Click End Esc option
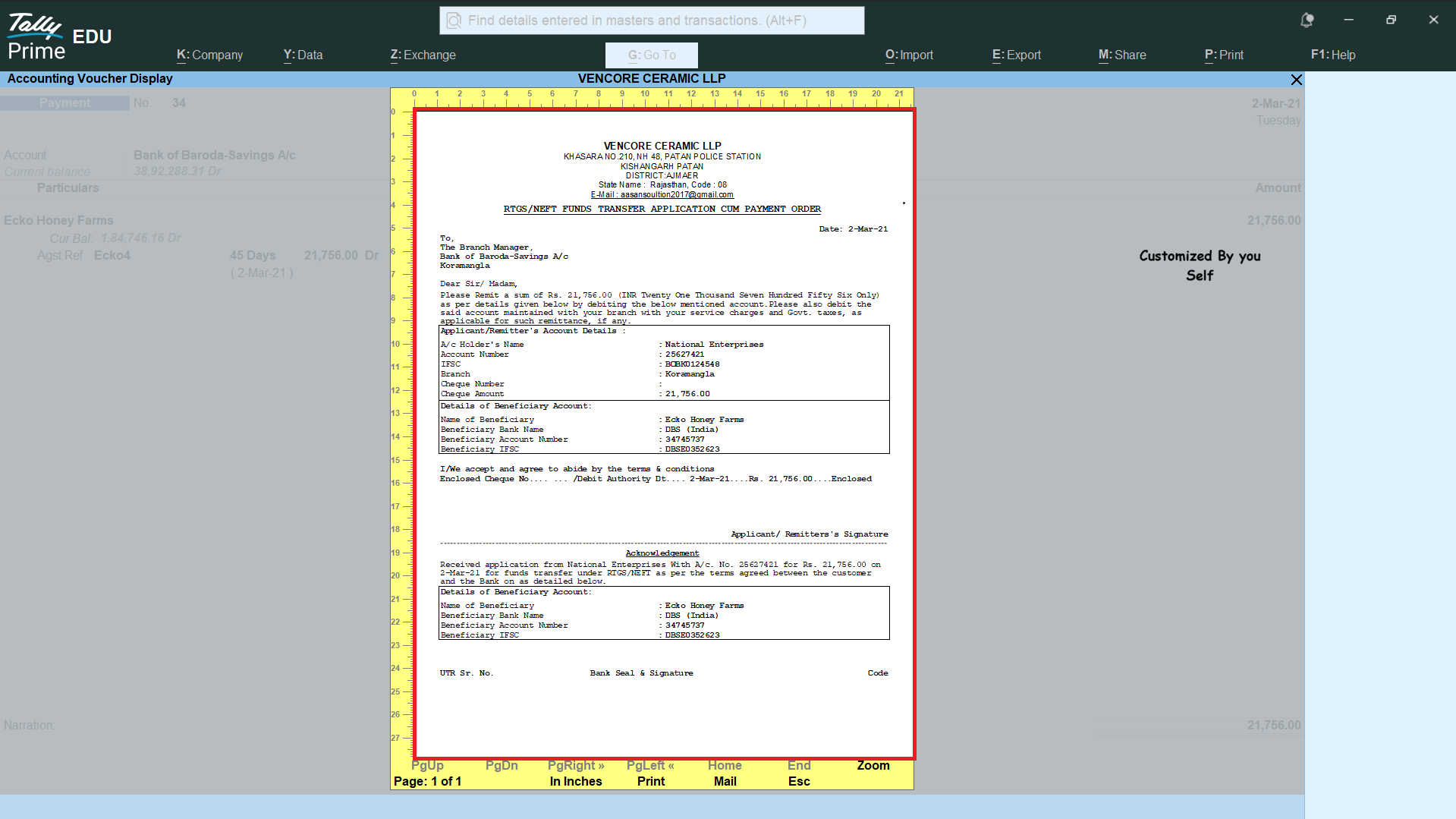 pyautogui.click(x=799, y=773)
